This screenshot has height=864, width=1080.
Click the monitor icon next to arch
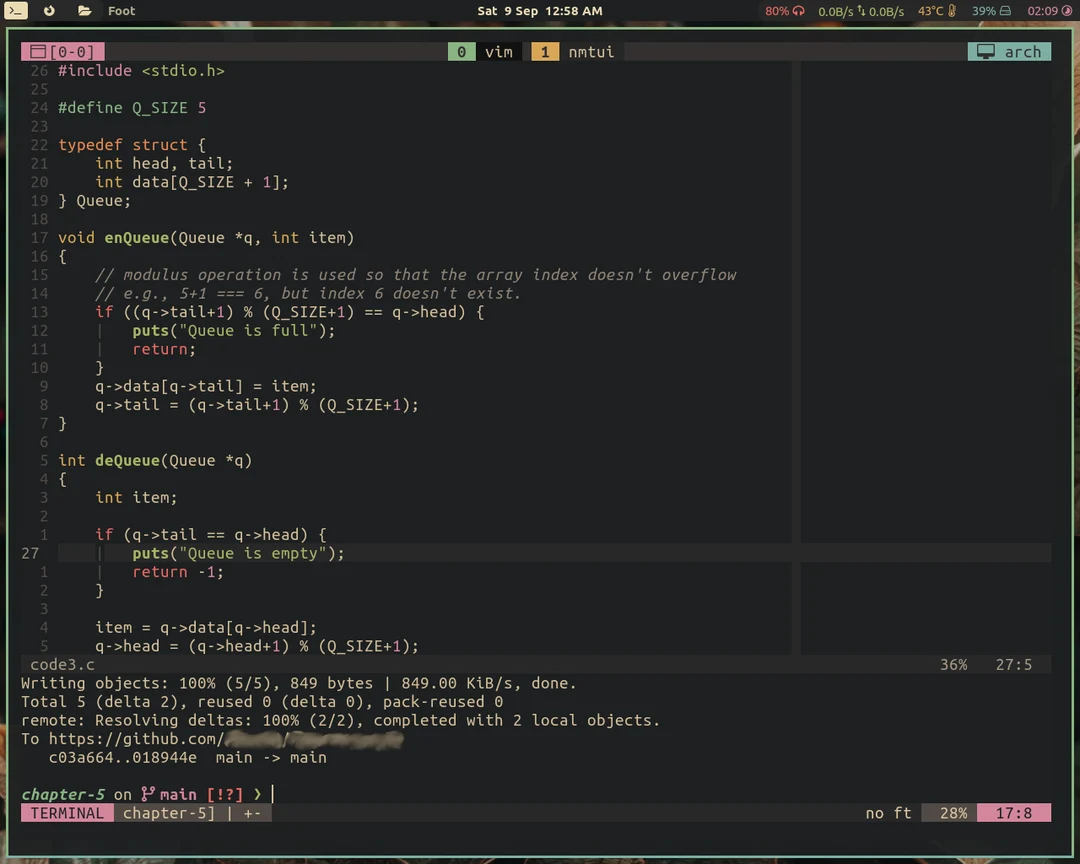tap(986, 51)
